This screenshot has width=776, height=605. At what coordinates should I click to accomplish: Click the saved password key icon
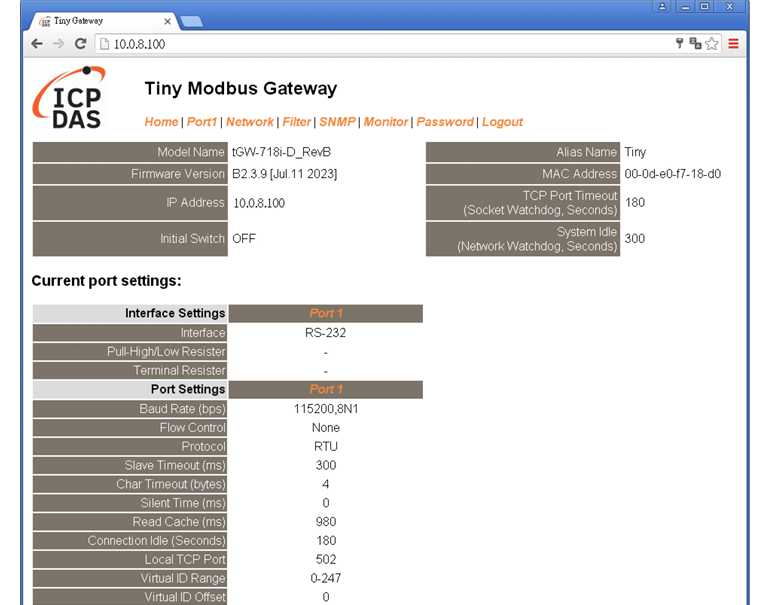pos(679,43)
